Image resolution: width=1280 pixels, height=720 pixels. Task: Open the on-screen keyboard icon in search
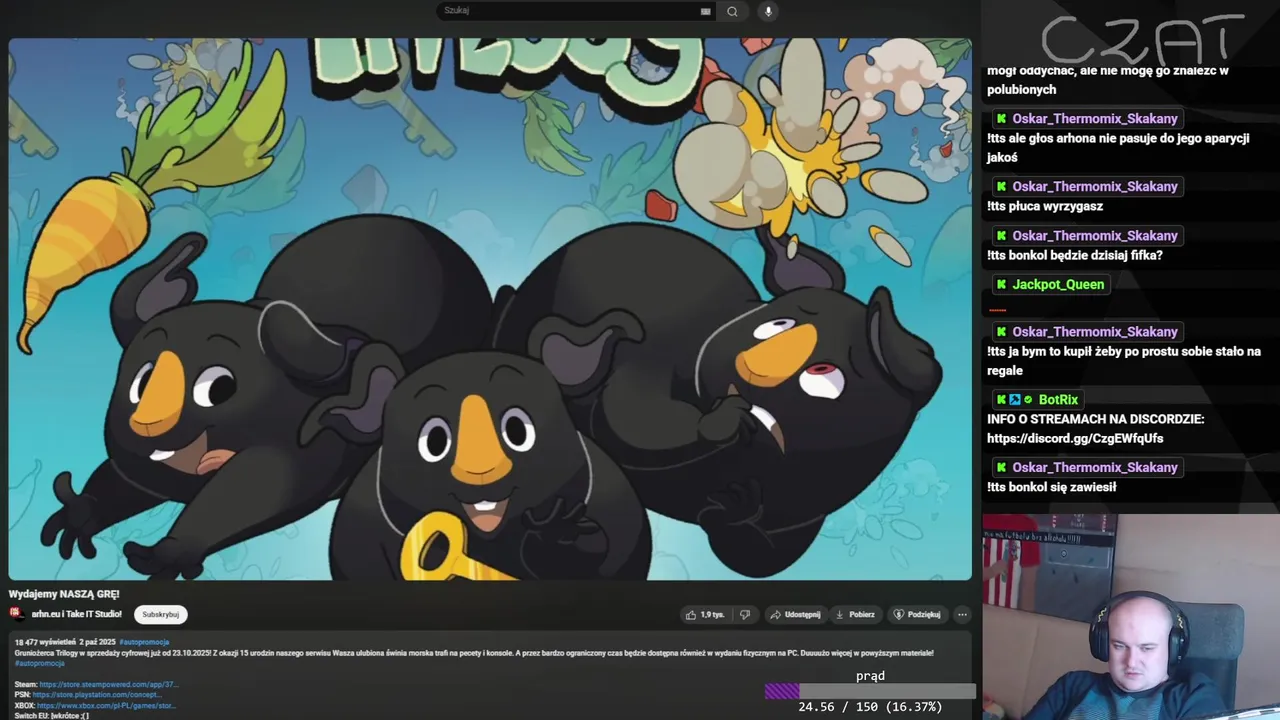pyautogui.click(x=705, y=11)
